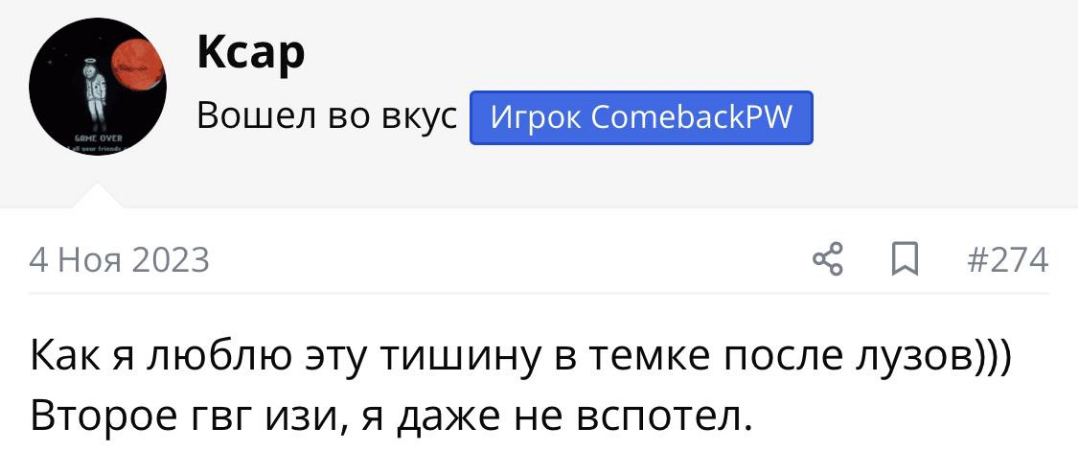Screen dimensions: 1083x460
Task: Bookmark this post with the bookmark icon
Action: (905, 261)
